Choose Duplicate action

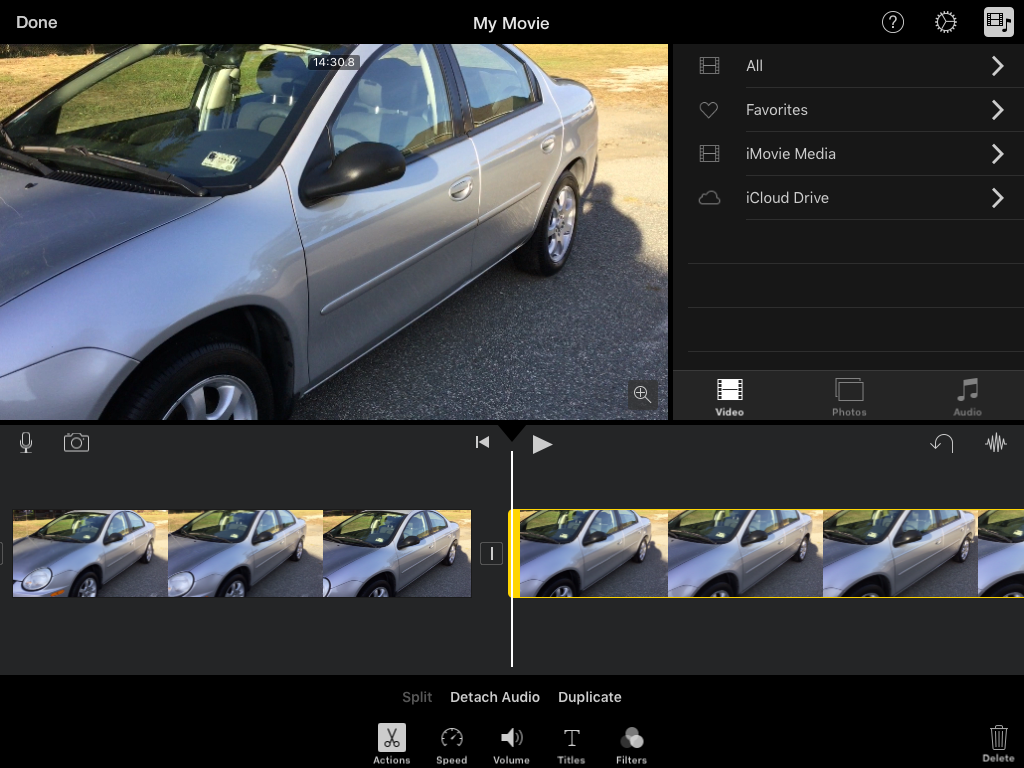(590, 697)
